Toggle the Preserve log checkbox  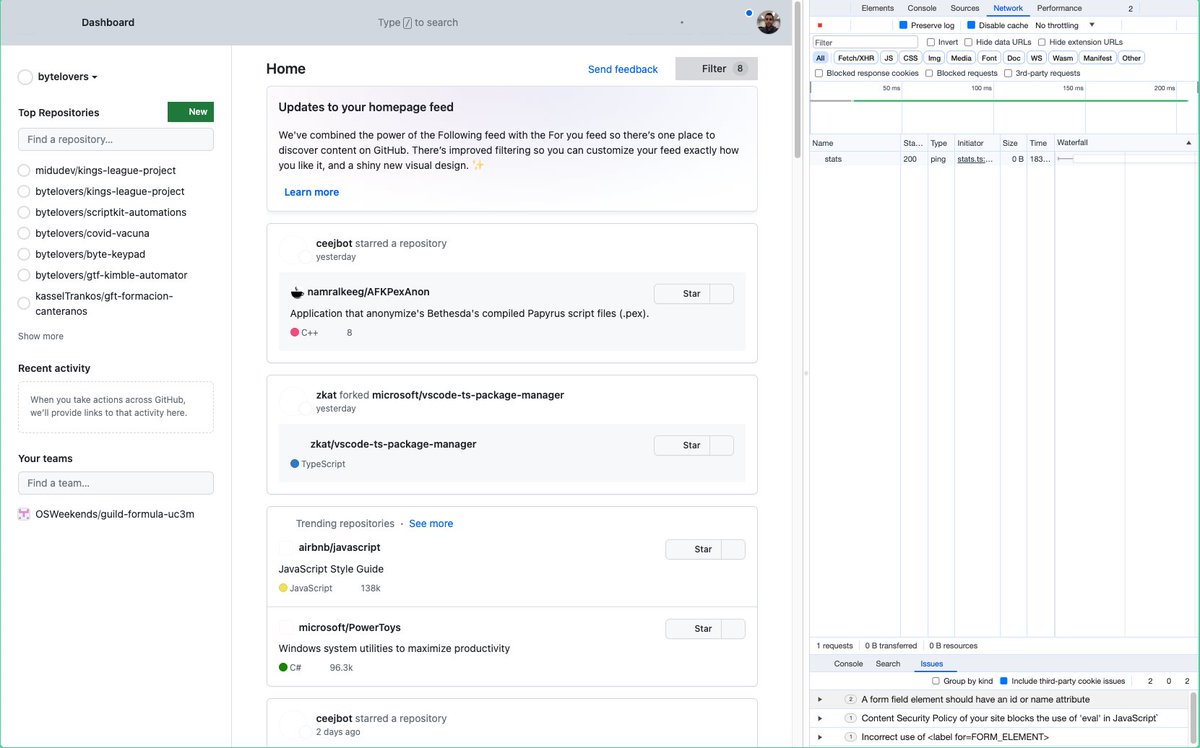pyautogui.click(x=903, y=25)
